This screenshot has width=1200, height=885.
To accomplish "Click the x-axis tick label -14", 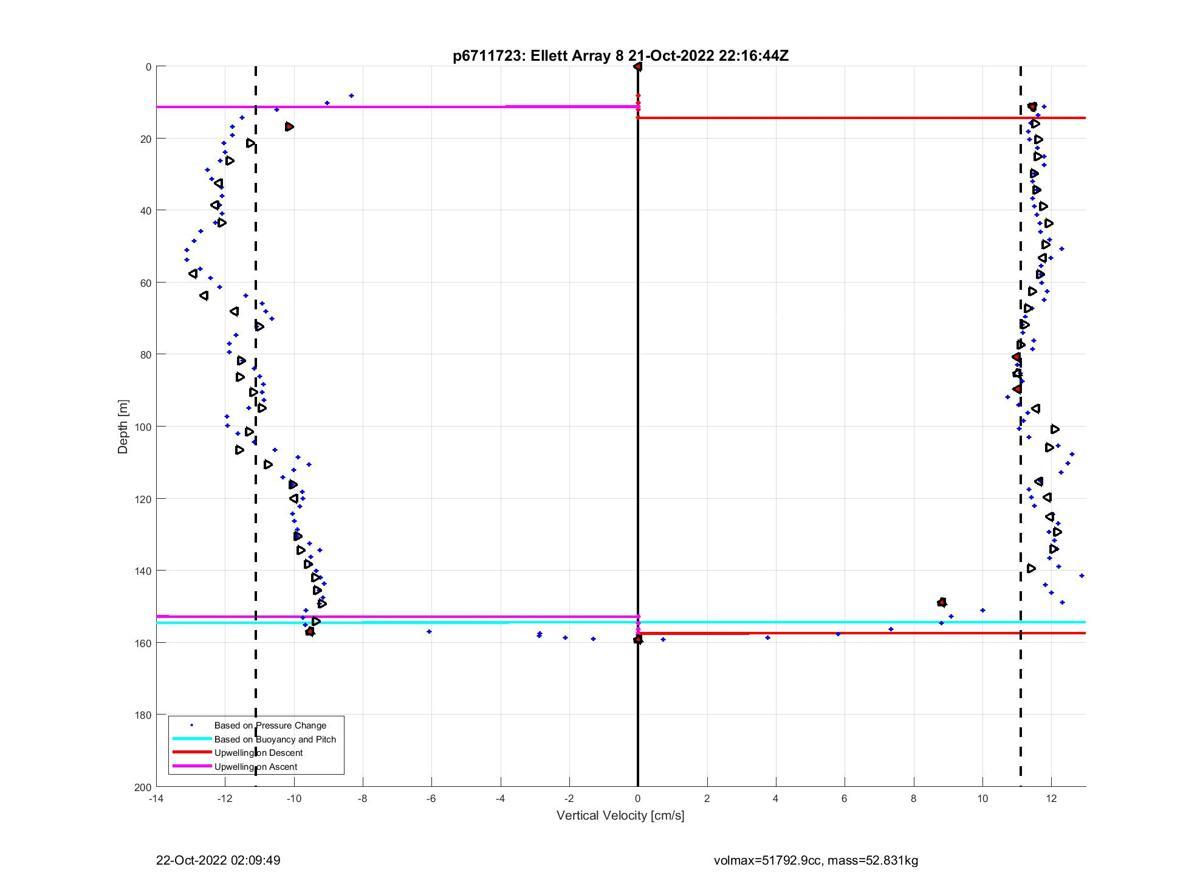I will [156, 798].
